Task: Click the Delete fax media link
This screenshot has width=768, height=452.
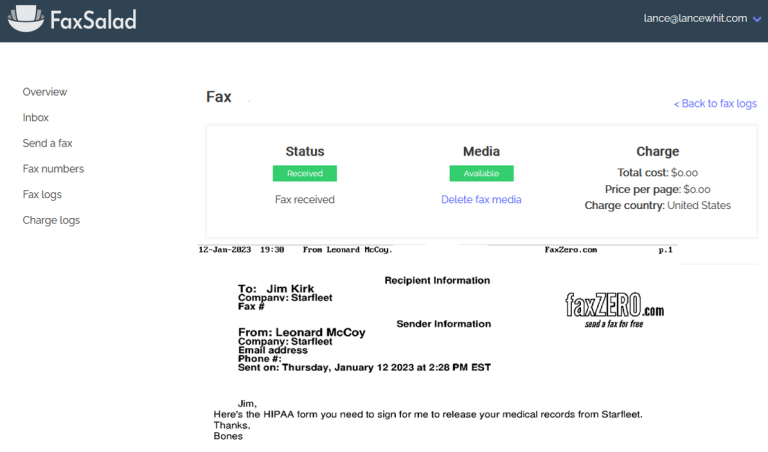Action: 481,199
